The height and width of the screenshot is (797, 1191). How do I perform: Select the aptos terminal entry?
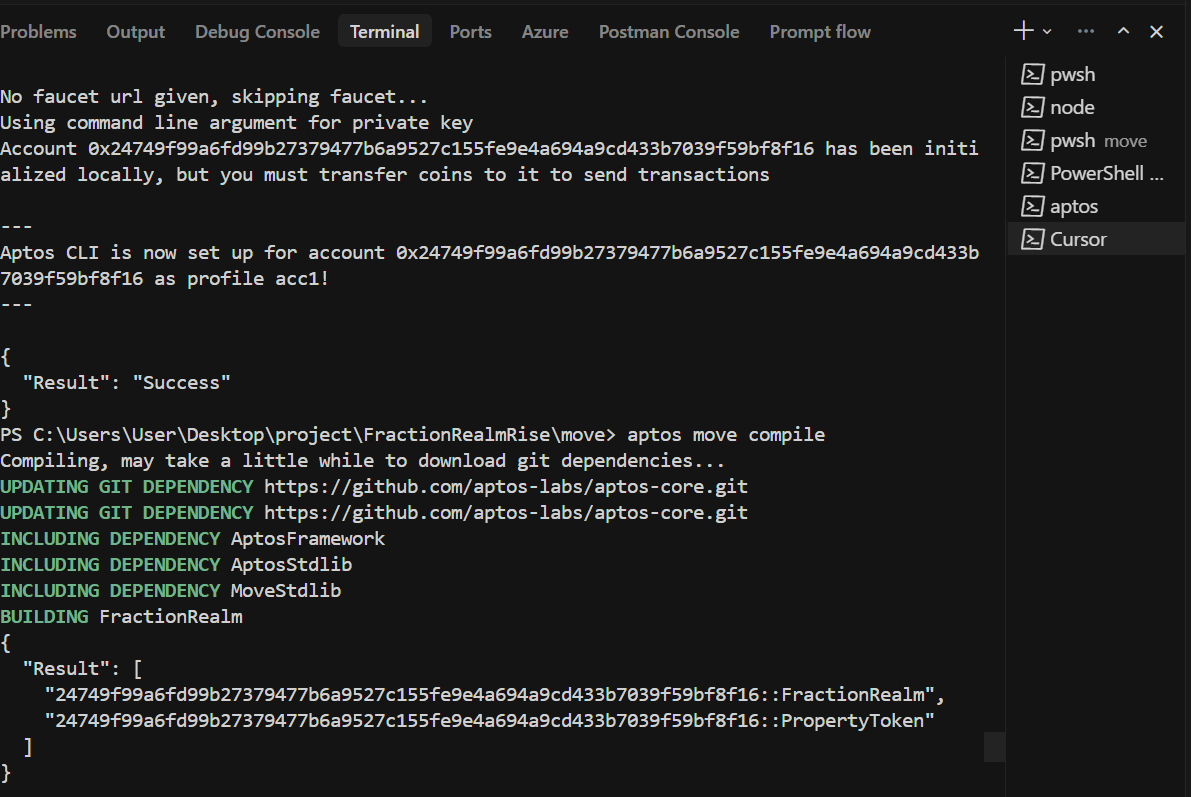coord(1096,206)
